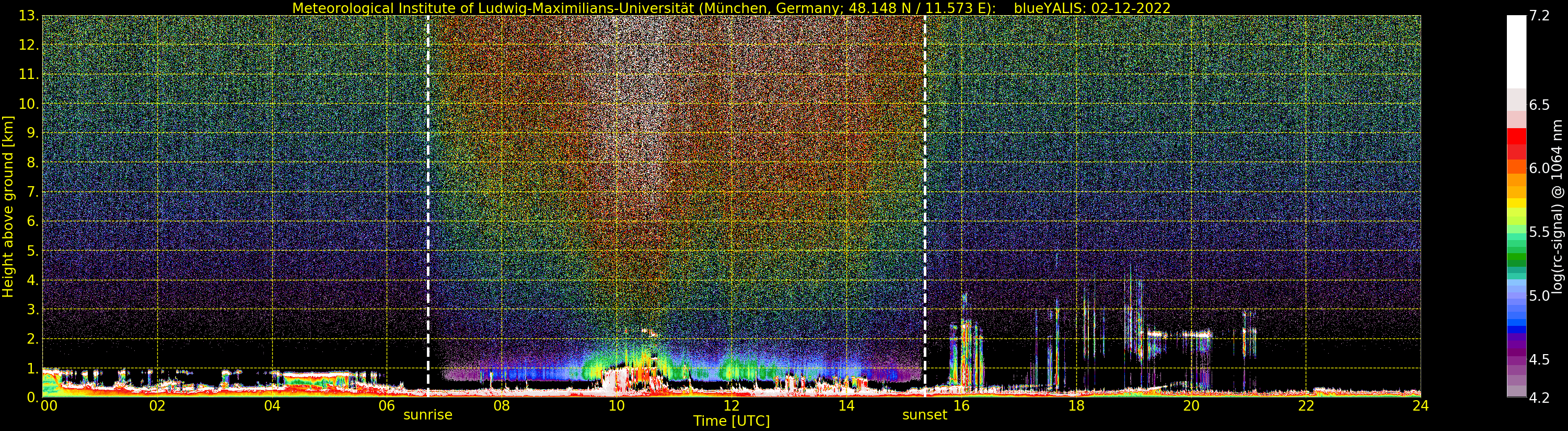Viewport: 1568px width, 431px height.
Task: Click the '4.' height axis tick label
Action: click(33, 280)
